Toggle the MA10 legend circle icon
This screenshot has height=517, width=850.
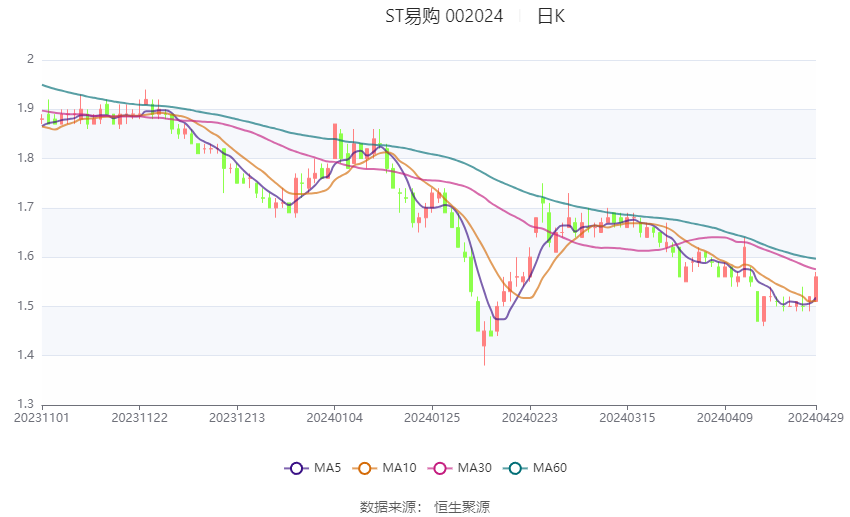(365, 468)
